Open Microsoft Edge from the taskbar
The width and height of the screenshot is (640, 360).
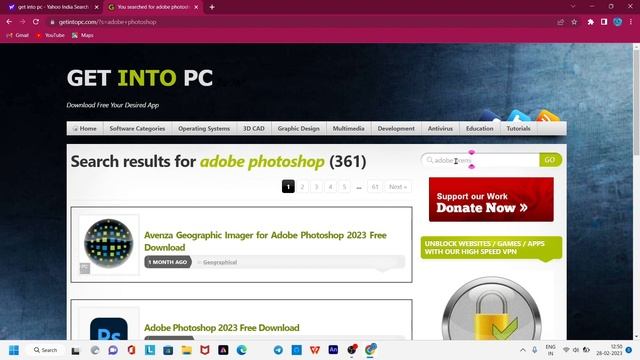pyautogui.click(x=242, y=350)
